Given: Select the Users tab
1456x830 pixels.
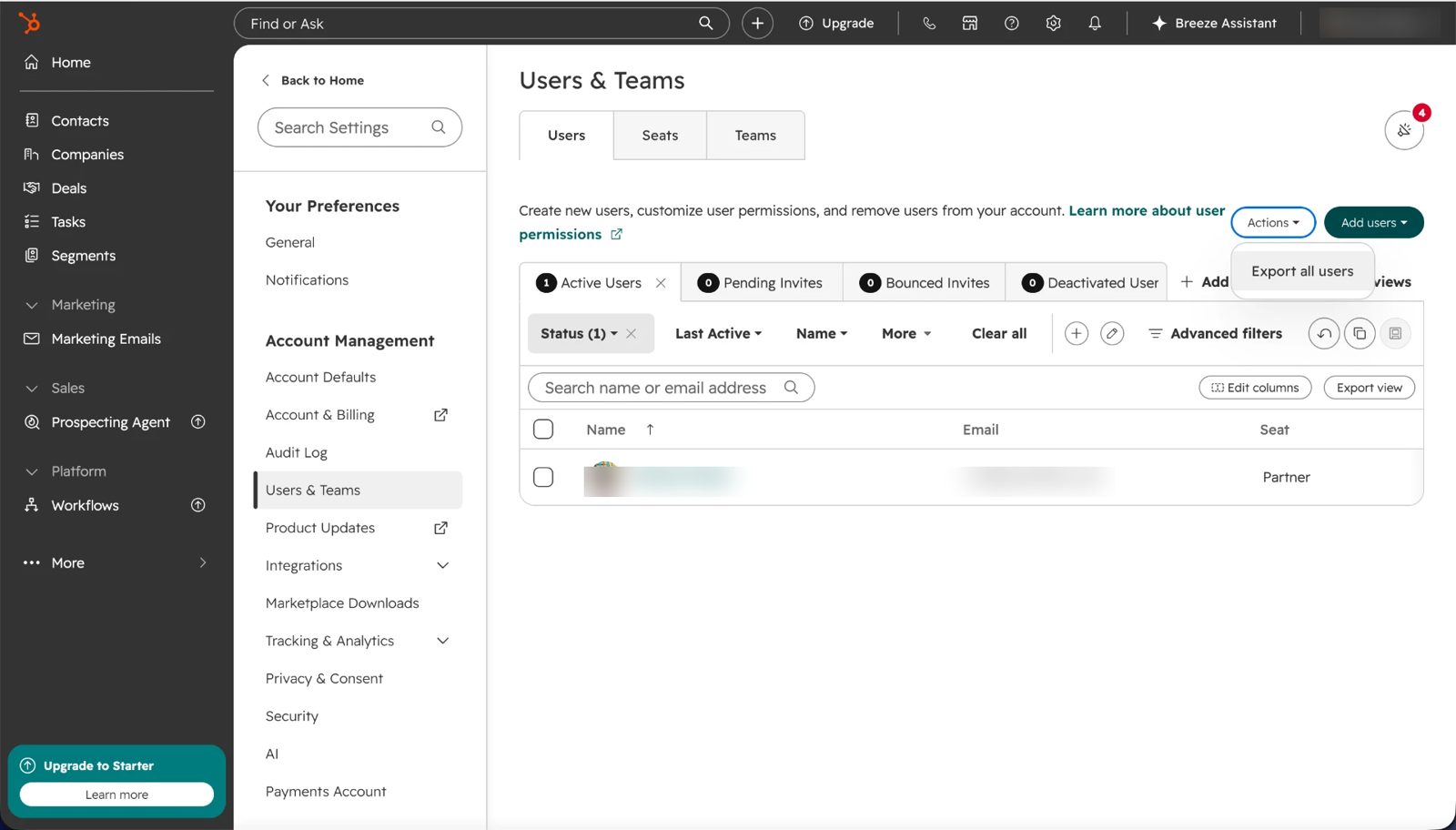Looking at the screenshot, I should (566, 135).
